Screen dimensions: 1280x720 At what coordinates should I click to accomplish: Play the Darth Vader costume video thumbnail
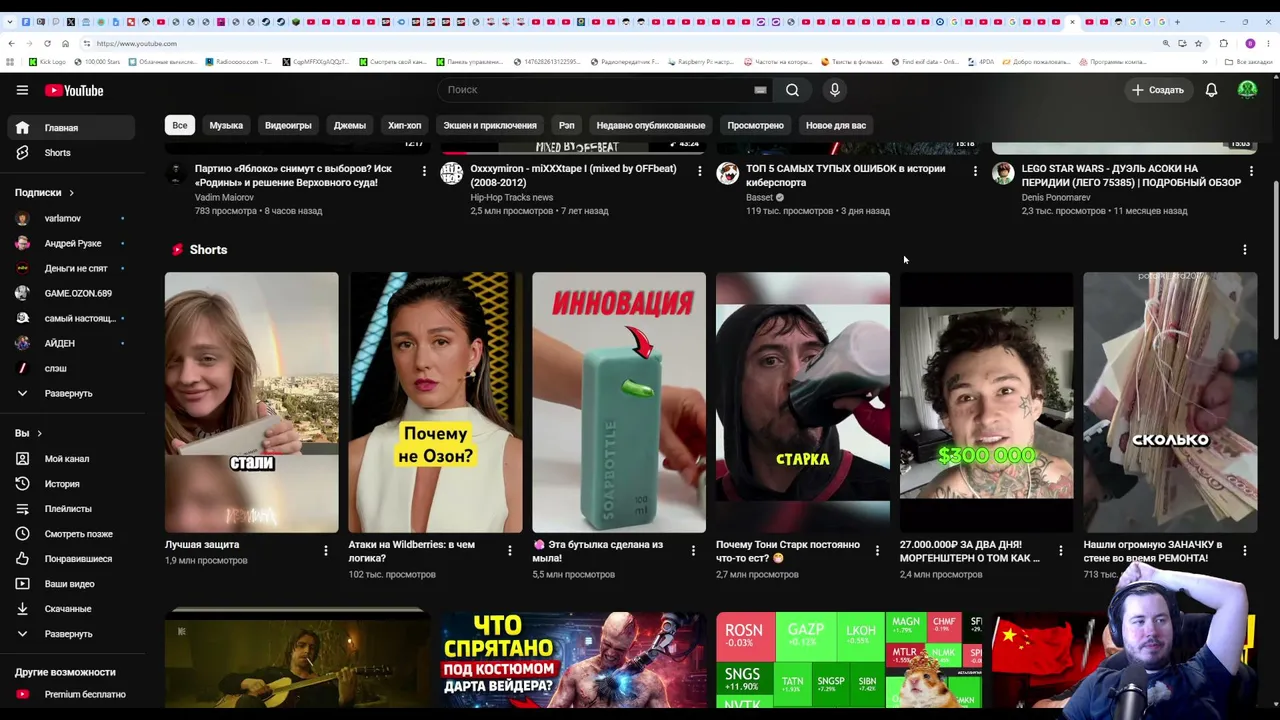point(573,660)
